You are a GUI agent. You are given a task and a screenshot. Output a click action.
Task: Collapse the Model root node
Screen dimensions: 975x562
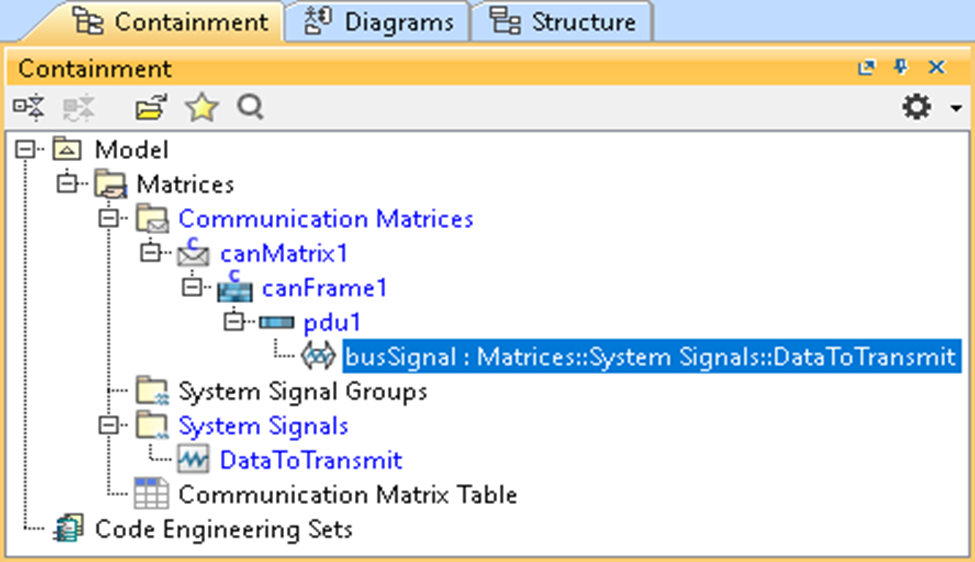pyautogui.click(x=25, y=150)
